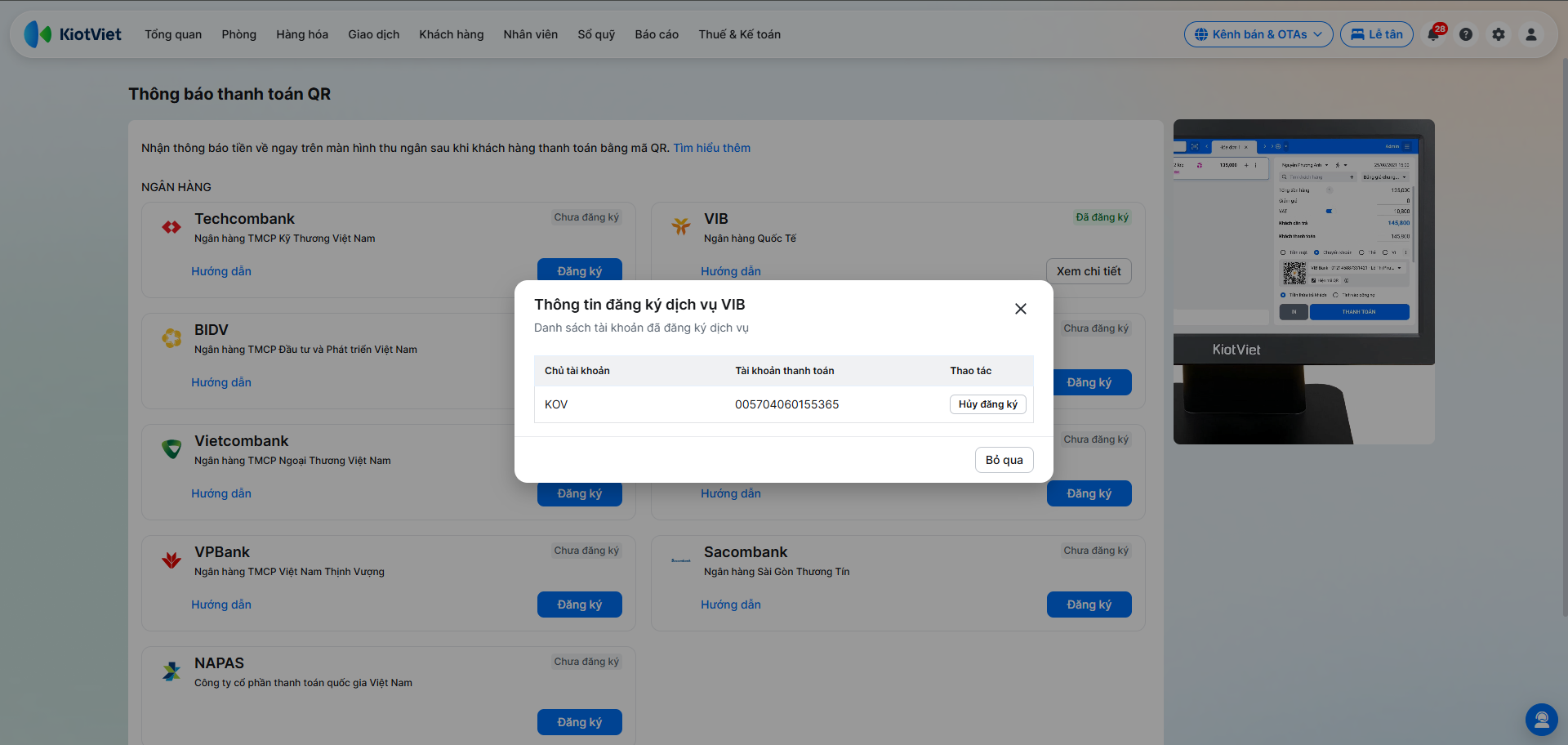Click the KiotViet logo
1568x745 pixels.
click(73, 34)
